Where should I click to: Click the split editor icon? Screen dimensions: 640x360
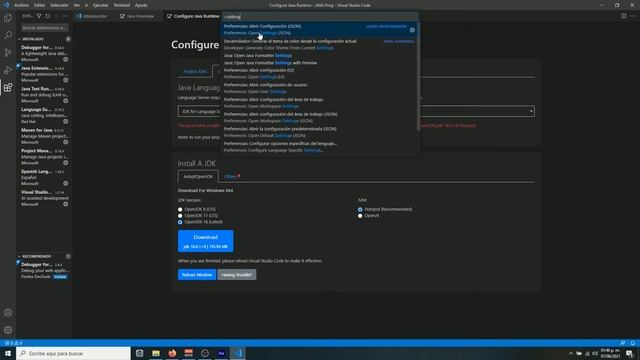point(624,16)
